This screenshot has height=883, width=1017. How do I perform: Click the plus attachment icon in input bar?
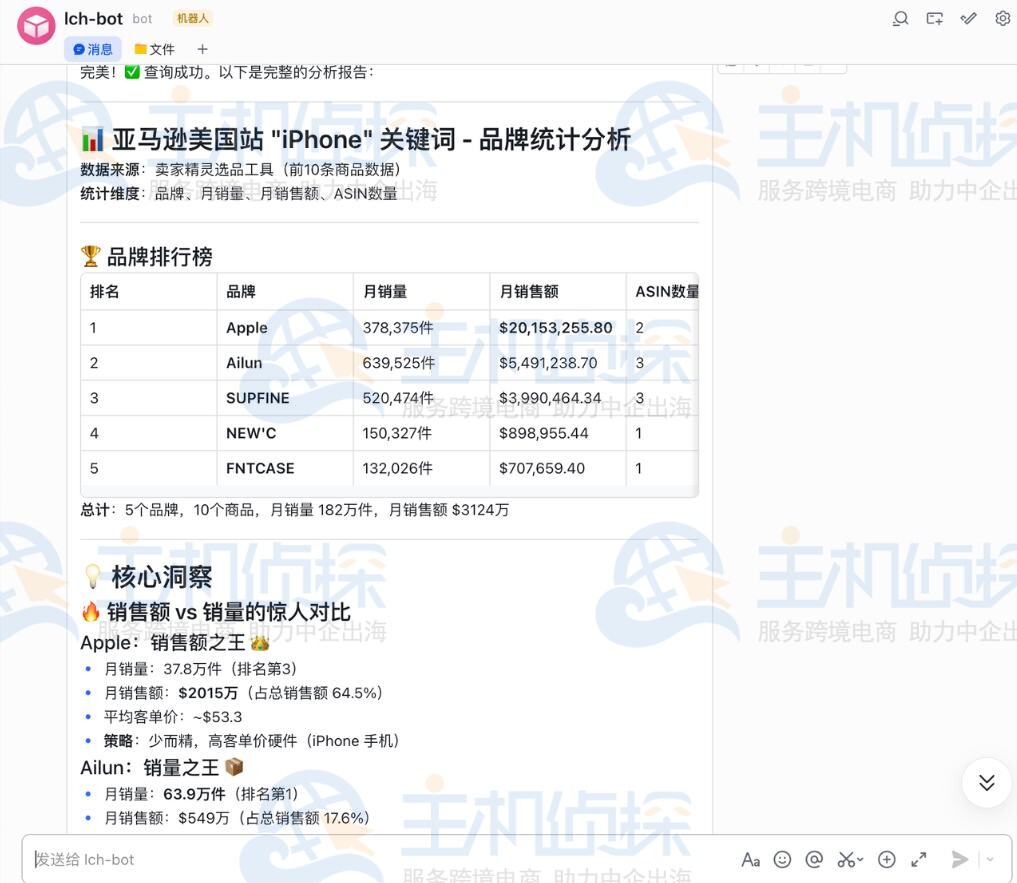[x=886, y=860]
